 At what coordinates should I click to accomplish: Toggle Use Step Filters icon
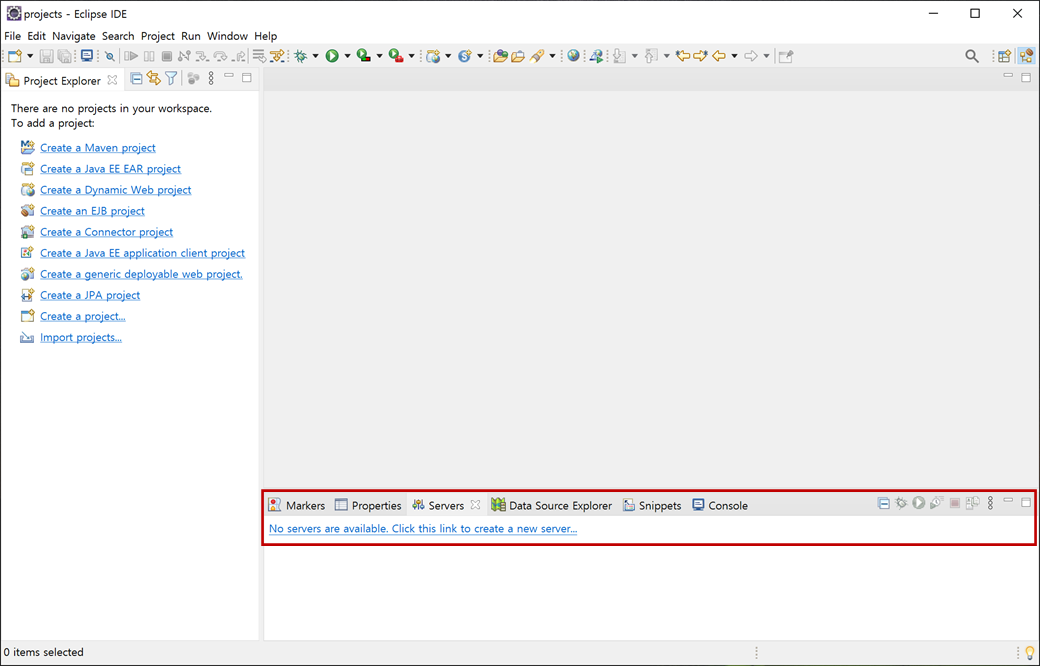[x=277, y=56]
